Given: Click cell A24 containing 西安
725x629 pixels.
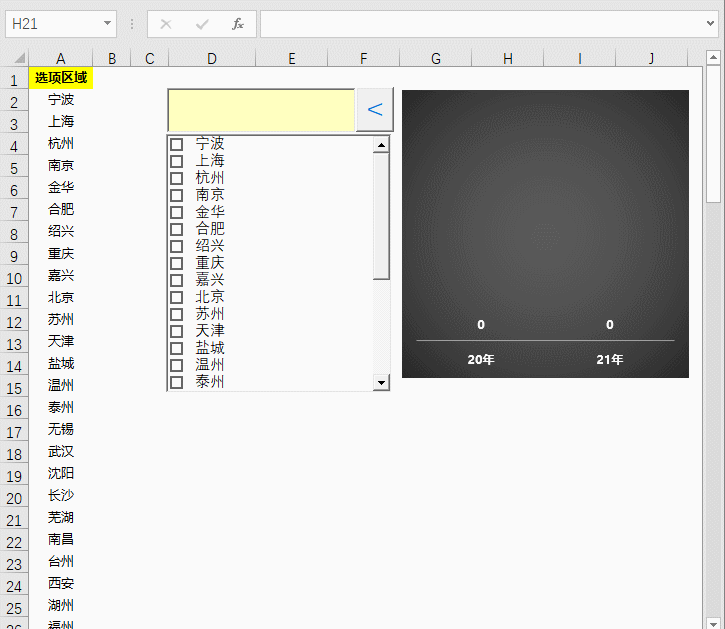Looking at the screenshot, I should pos(61,583).
